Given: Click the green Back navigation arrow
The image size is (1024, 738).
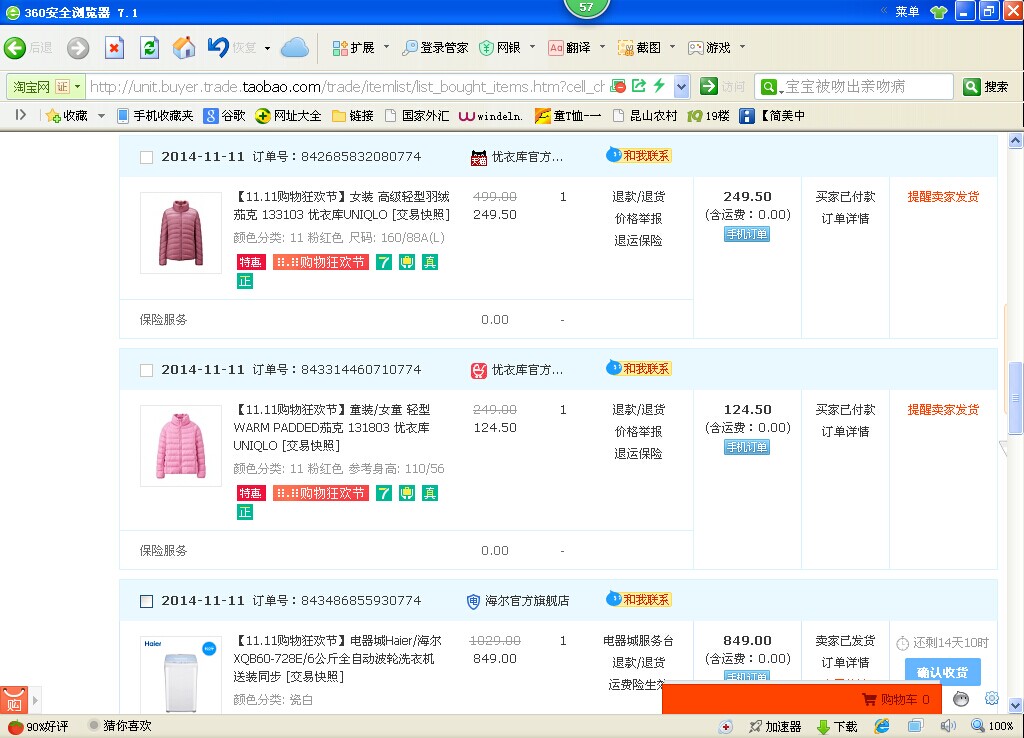Looking at the screenshot, I should pyautogui.click(x=15, y=48).
